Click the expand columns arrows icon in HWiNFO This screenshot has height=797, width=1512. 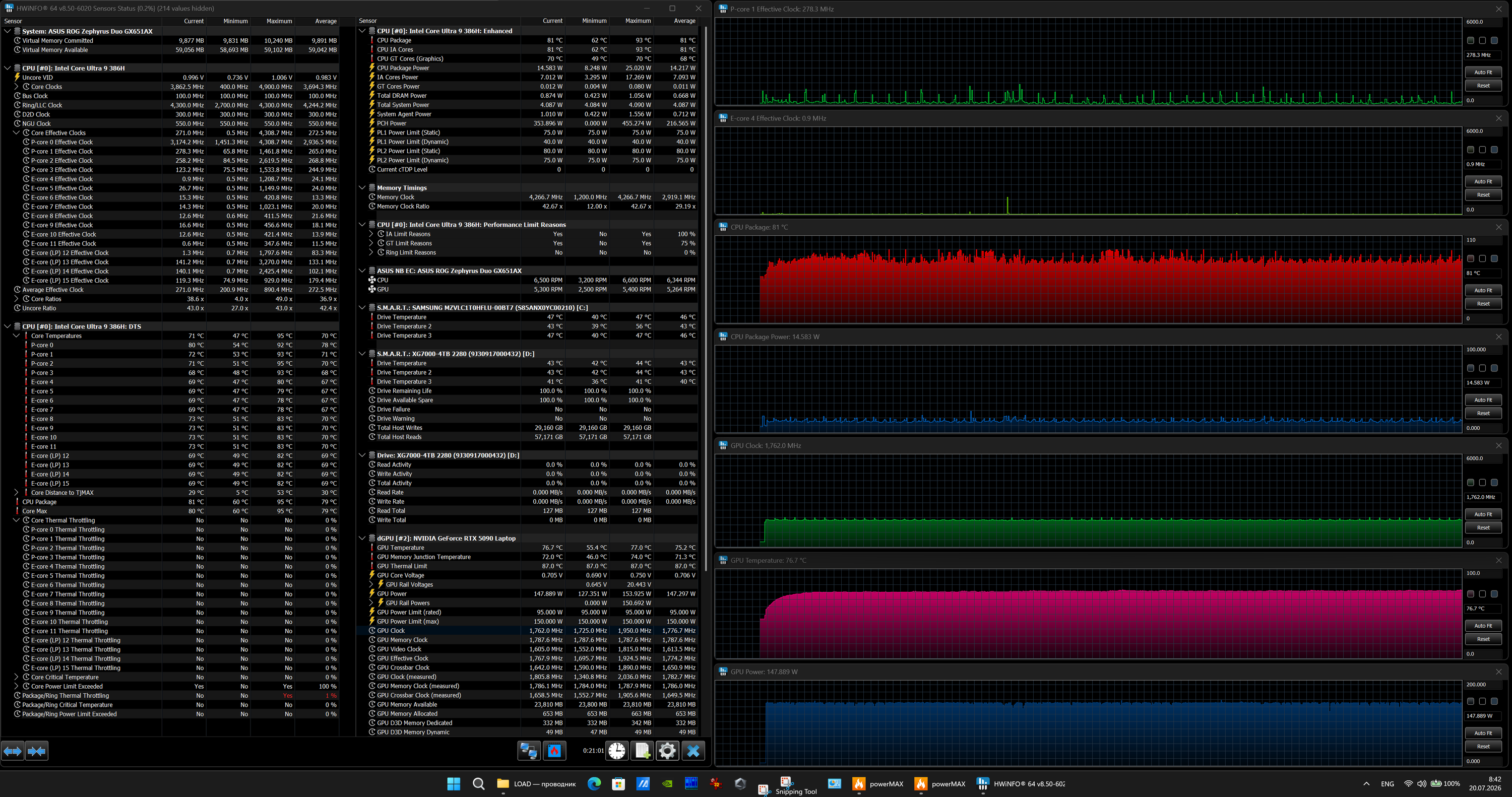coord(13,751)
